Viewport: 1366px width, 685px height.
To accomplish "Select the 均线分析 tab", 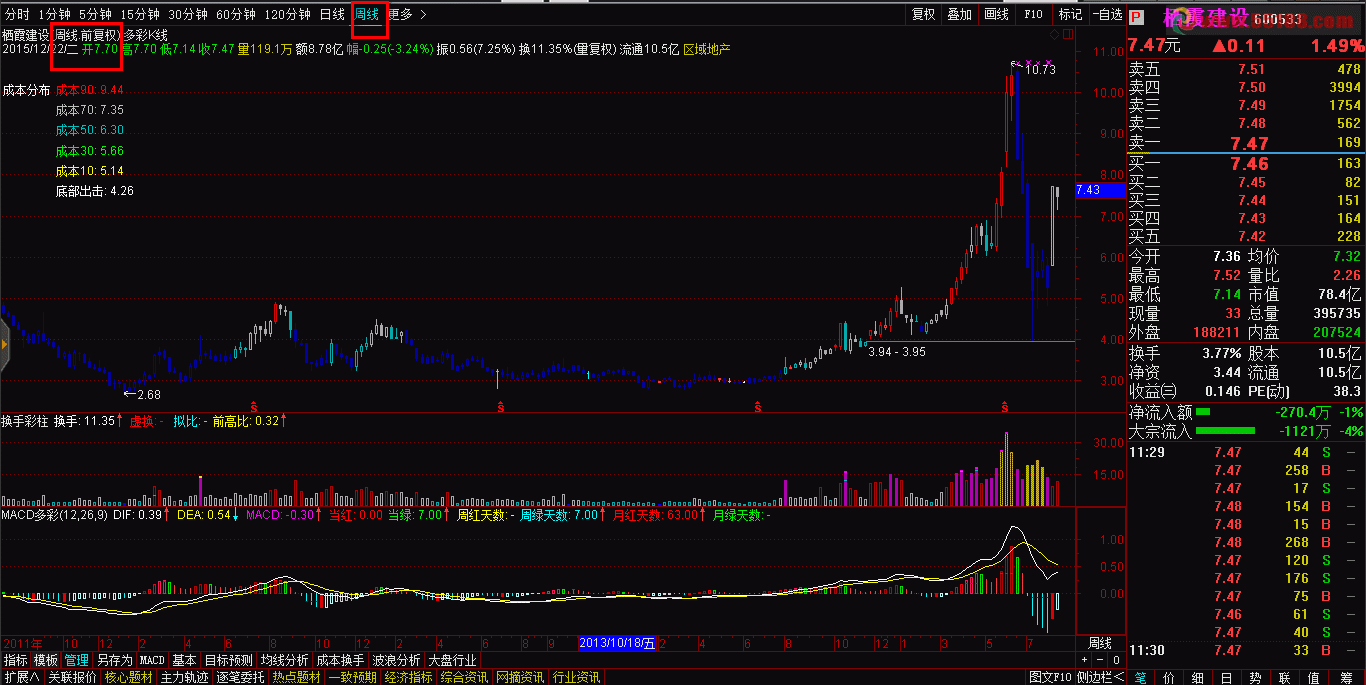I will pos(284,660).
